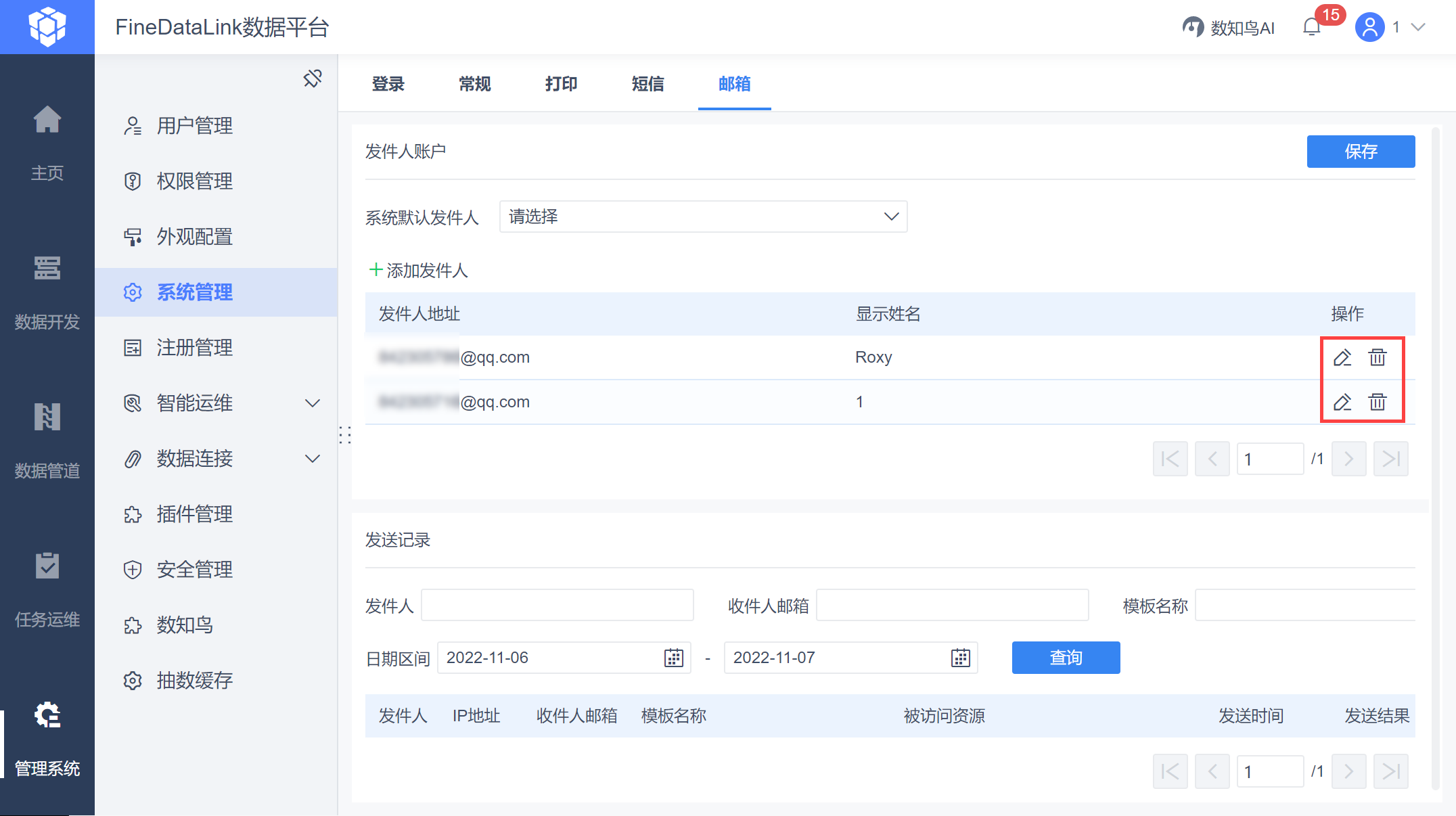Click the 保存 button
1456x816 pixels.
pos(1361,152)
